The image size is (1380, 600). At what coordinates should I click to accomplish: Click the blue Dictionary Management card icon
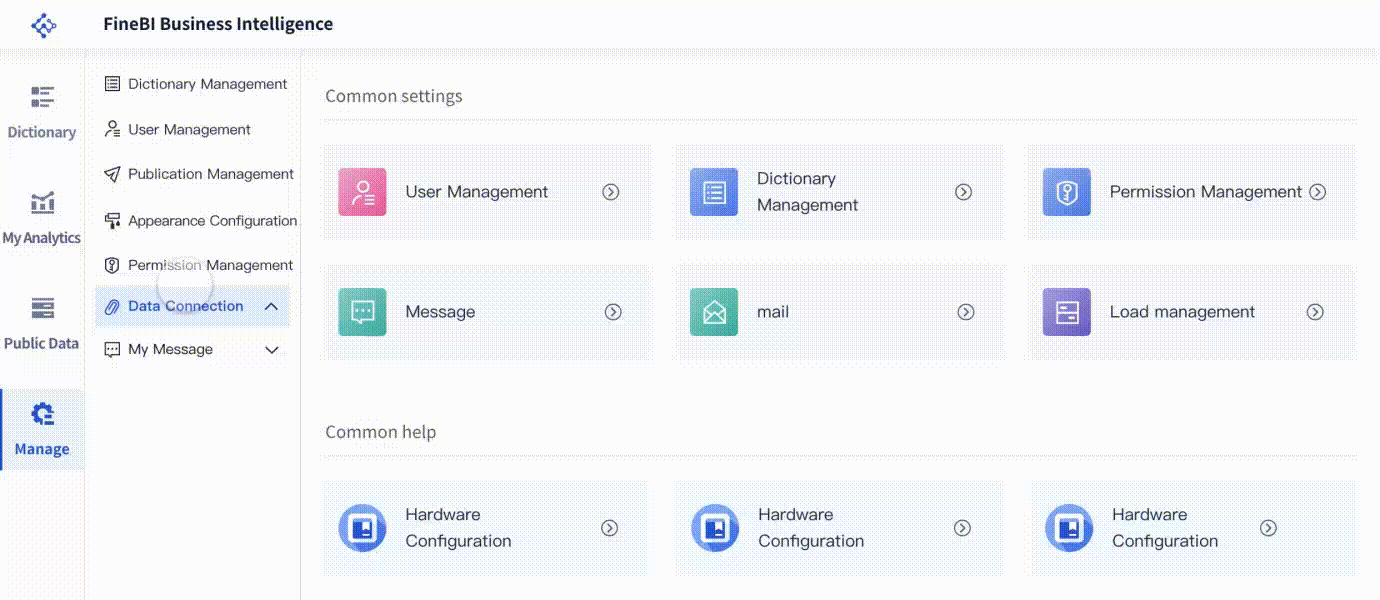pos(714,192)
